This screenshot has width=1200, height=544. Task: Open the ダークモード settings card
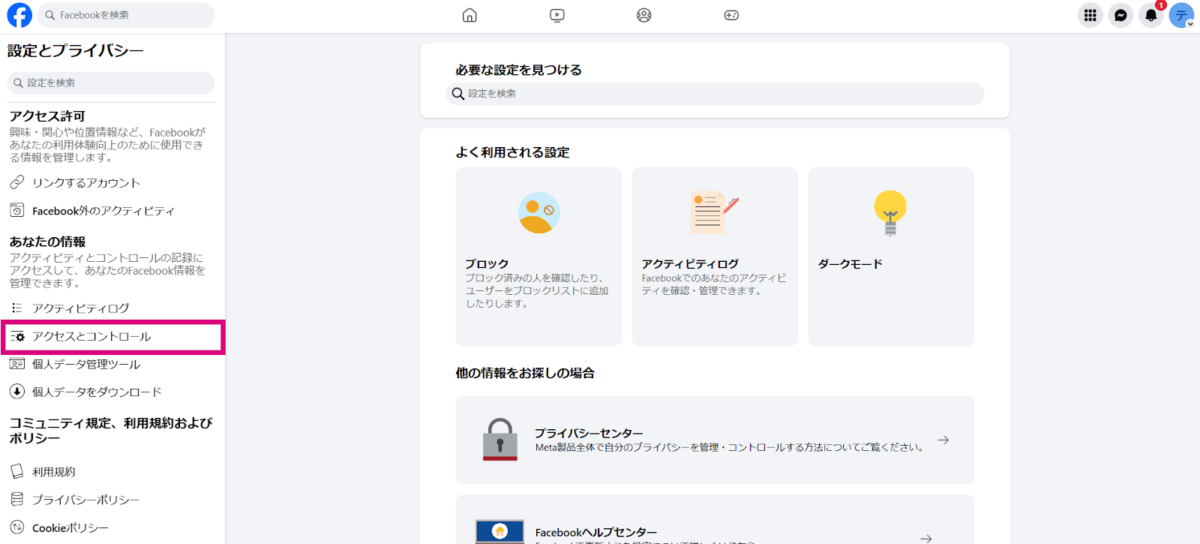(x=890, y=256)
